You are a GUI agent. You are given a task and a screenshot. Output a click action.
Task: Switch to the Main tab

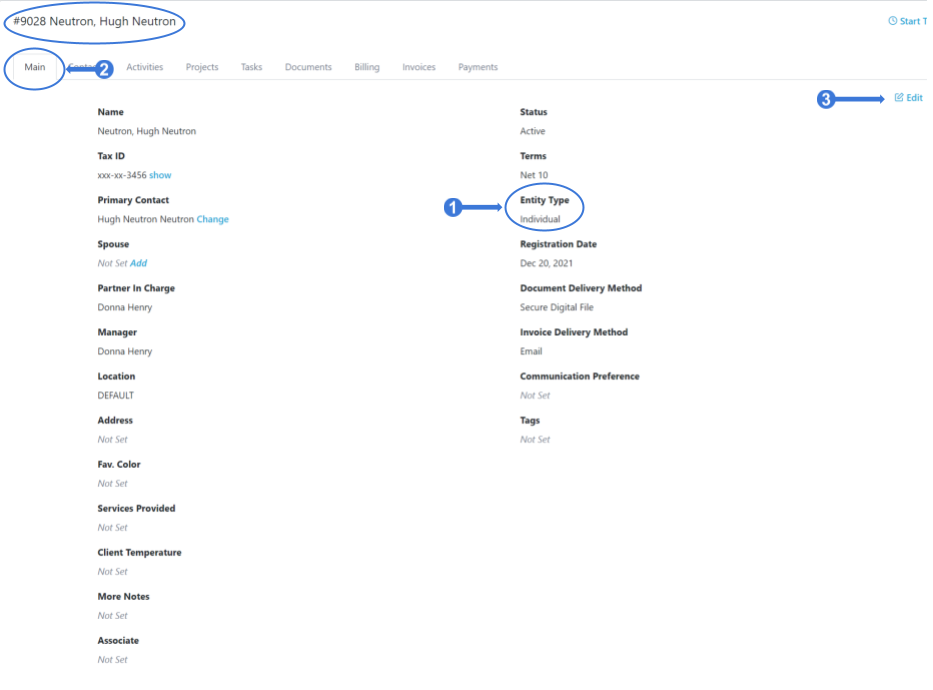click(x=35, y=68)
